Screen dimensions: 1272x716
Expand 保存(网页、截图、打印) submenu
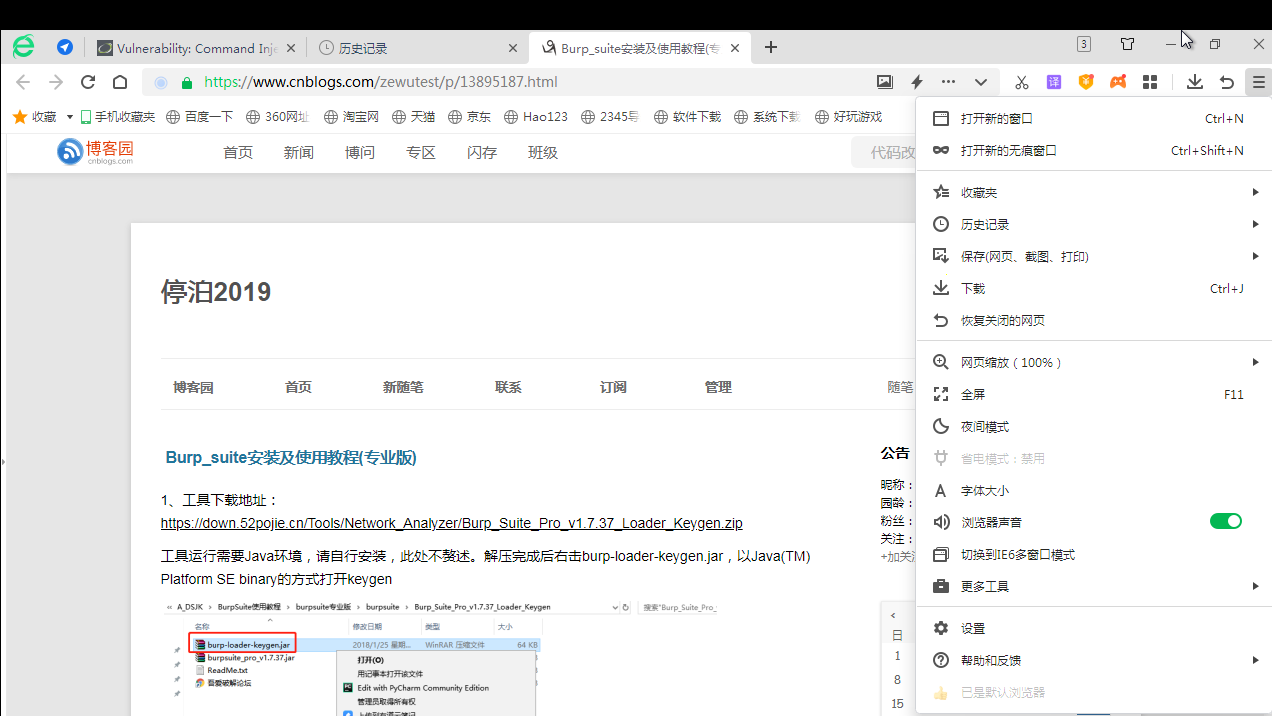pyautogui.click(x=1093, y=256)
